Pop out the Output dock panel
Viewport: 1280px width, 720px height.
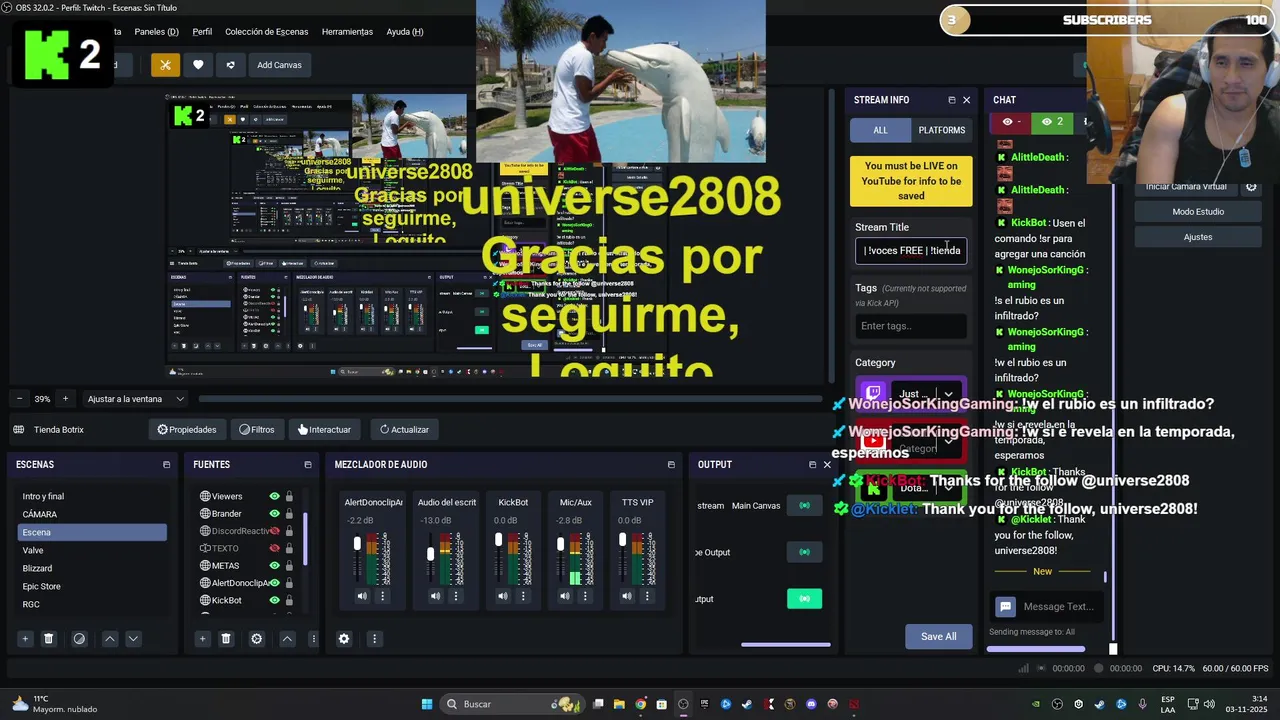click(812, 465)
